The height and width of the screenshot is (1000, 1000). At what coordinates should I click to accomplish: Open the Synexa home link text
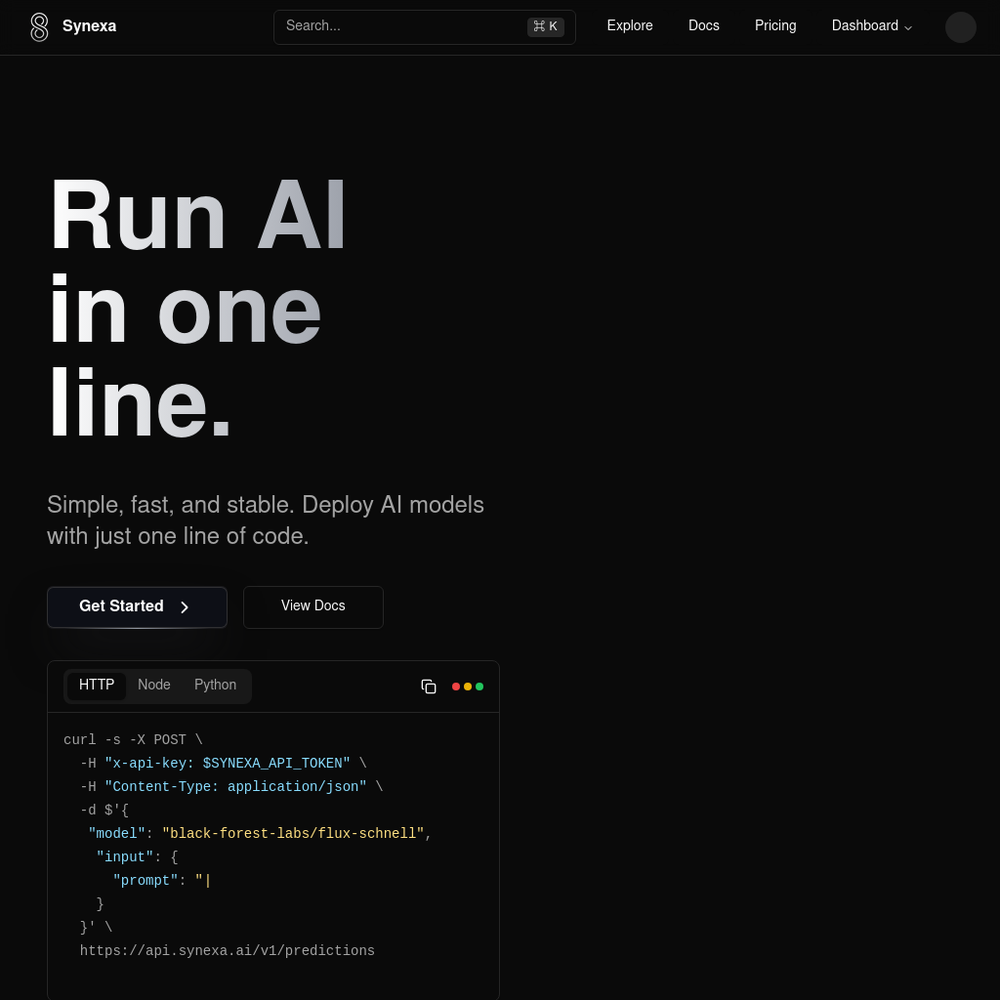(89, 26)
